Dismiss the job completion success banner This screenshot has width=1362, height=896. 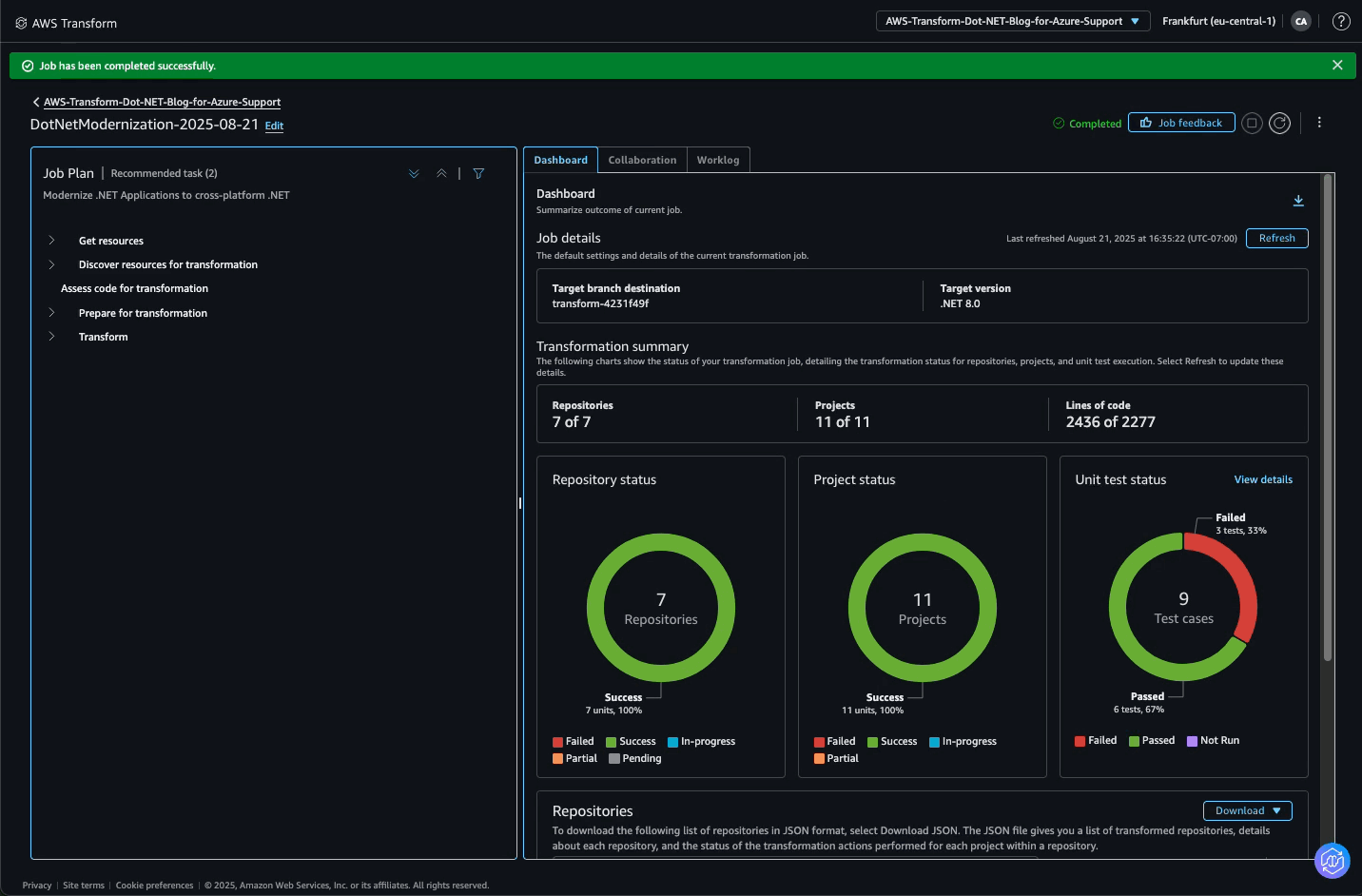point(1337,65)
